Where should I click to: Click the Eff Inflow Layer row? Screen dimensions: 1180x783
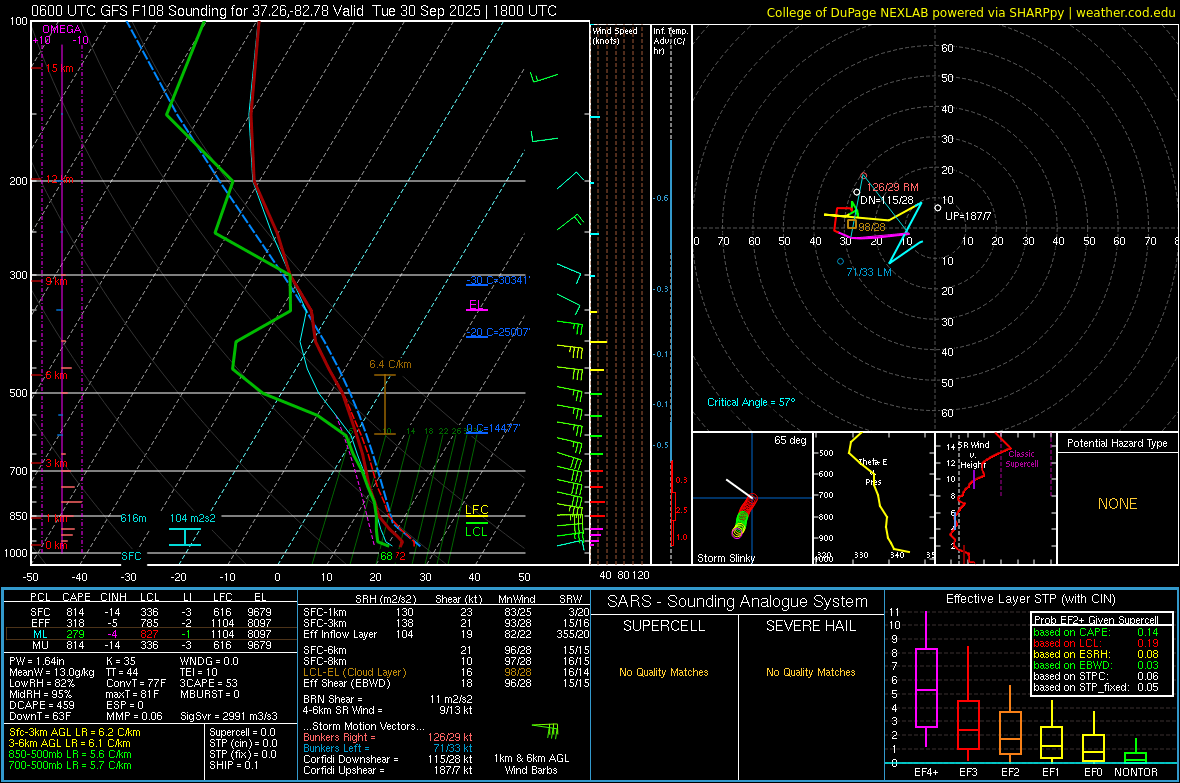click(447, 634)
